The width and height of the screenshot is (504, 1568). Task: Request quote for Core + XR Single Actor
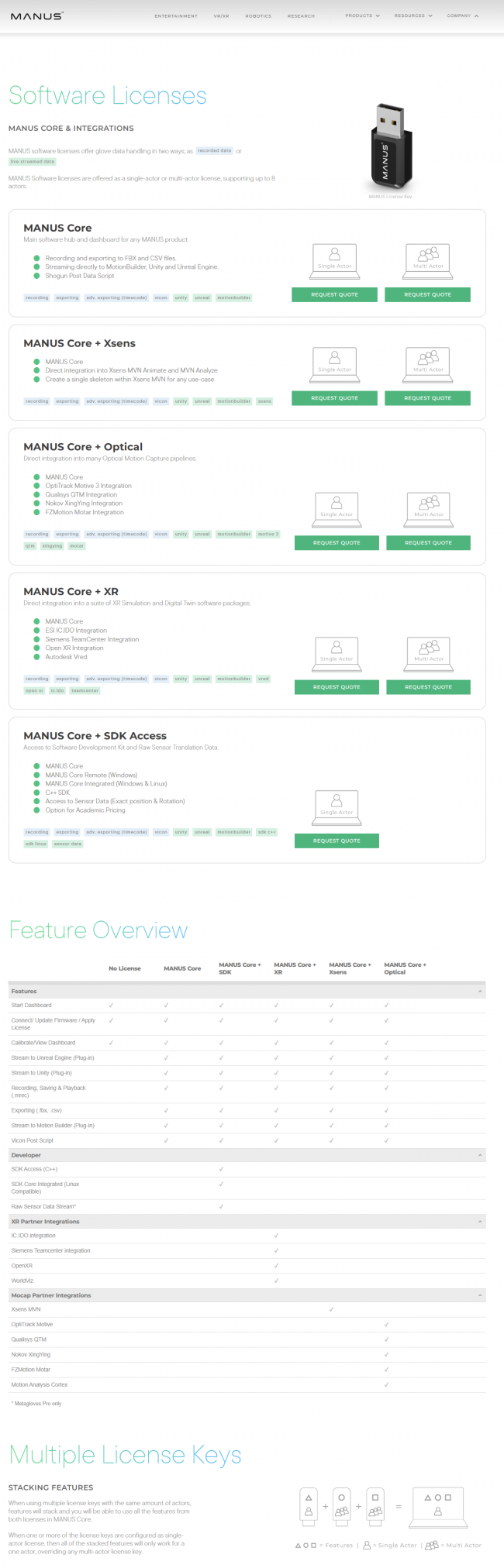(337, 687)
